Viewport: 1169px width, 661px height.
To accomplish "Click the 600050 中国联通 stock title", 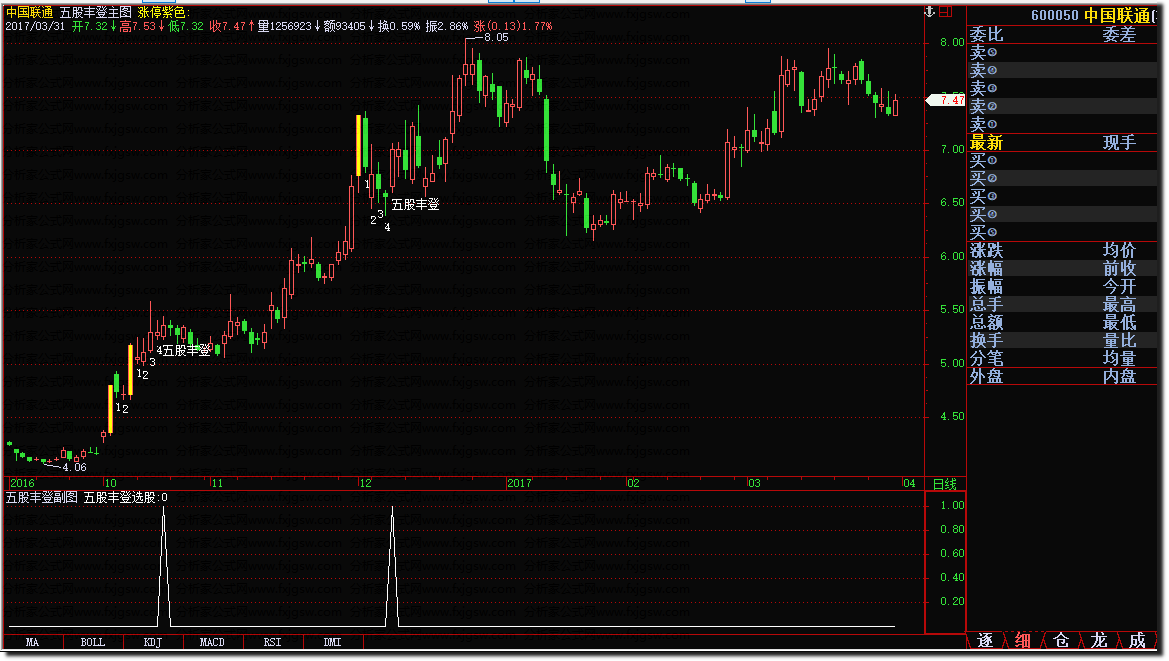I will click(1093, 16).
